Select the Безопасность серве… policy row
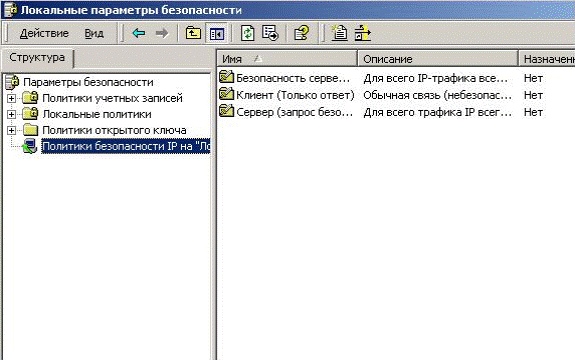The width and height of the screenshot is (575, 360). pos(293,78)
